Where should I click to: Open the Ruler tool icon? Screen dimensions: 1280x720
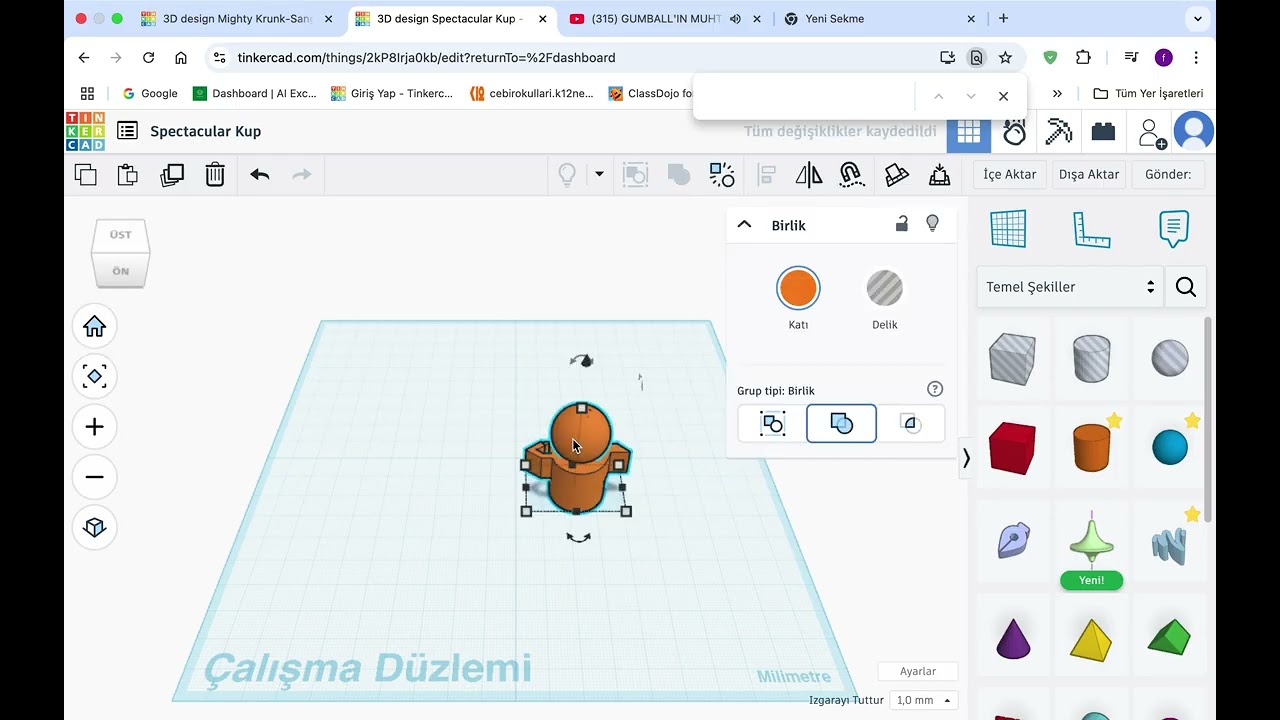(1091, 229)
